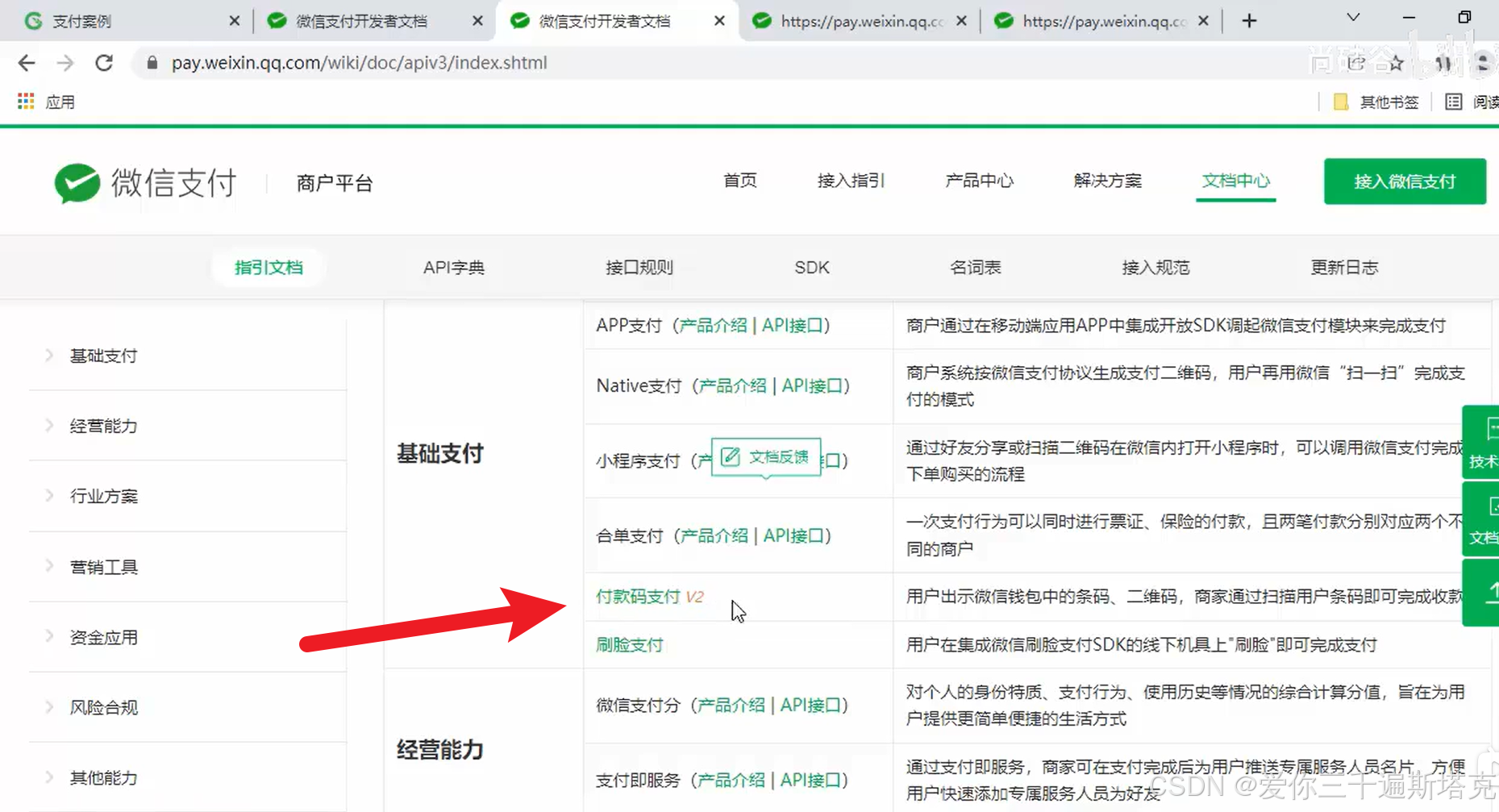Open the 其他书签 bookmarks folder
The height and width of the screenshot is (812, 1499).
pyautogui.click(x=1376, y=102)
